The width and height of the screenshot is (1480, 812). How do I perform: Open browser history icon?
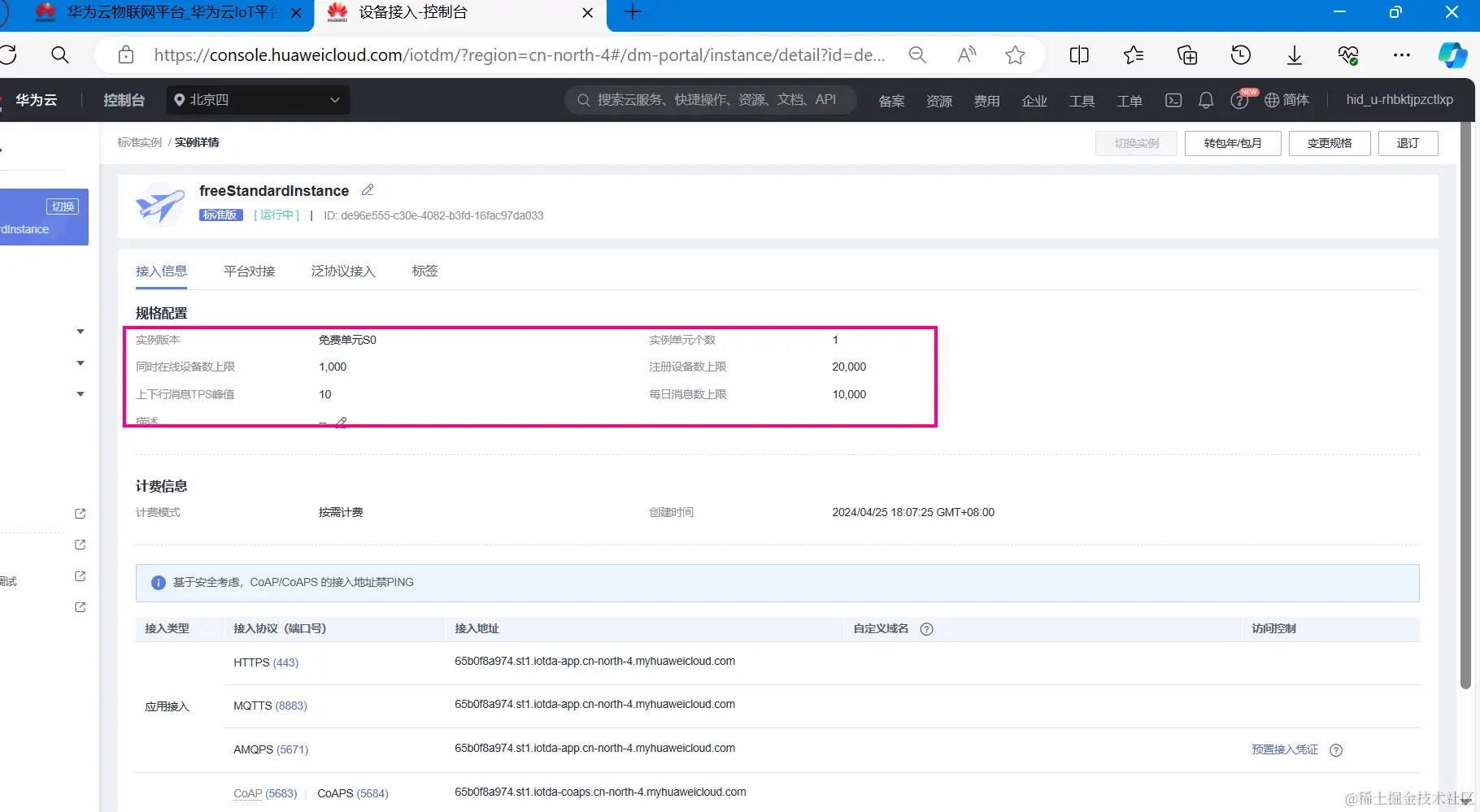coord(1241,55)
